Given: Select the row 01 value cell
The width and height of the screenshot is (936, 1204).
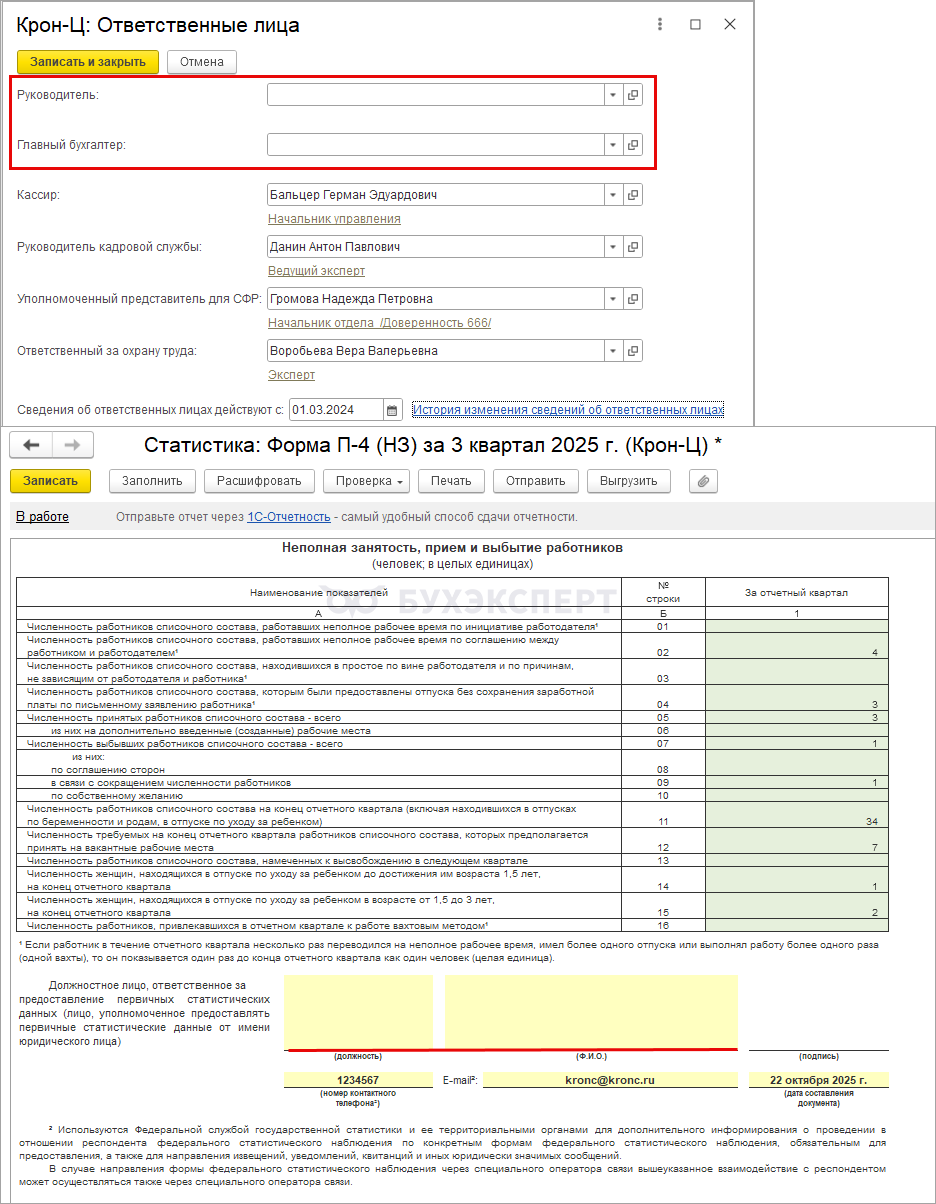Looking at the screenshot, I should coord(797,626).
